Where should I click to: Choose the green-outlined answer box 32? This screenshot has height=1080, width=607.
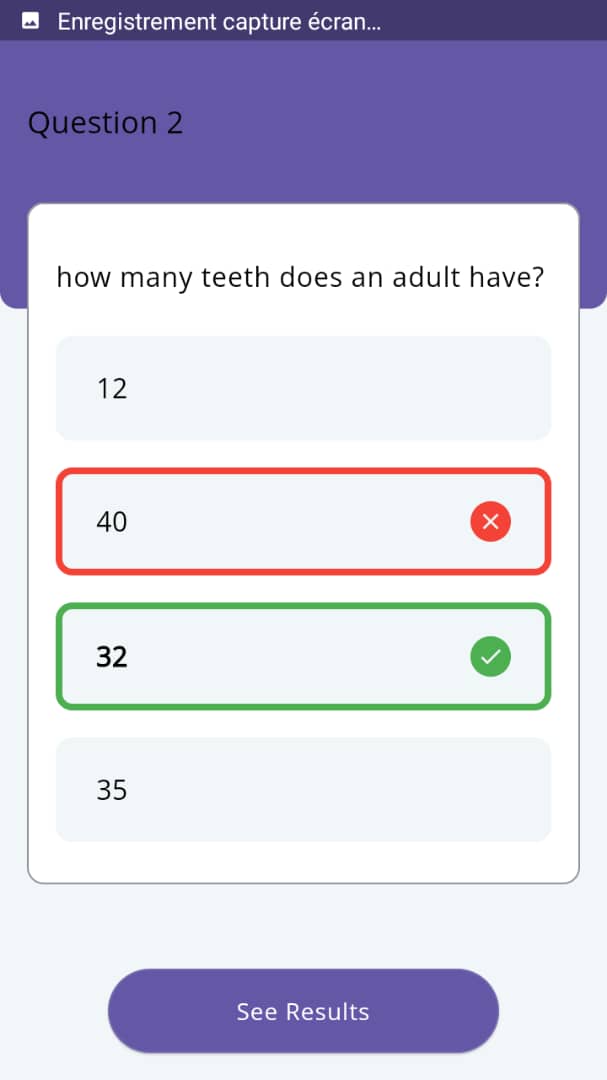303,656
